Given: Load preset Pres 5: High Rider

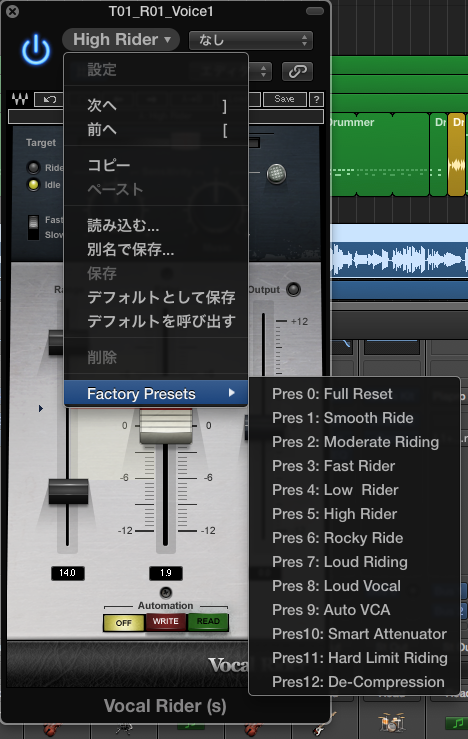Looking at the screenshot, I should coord(354,514).
